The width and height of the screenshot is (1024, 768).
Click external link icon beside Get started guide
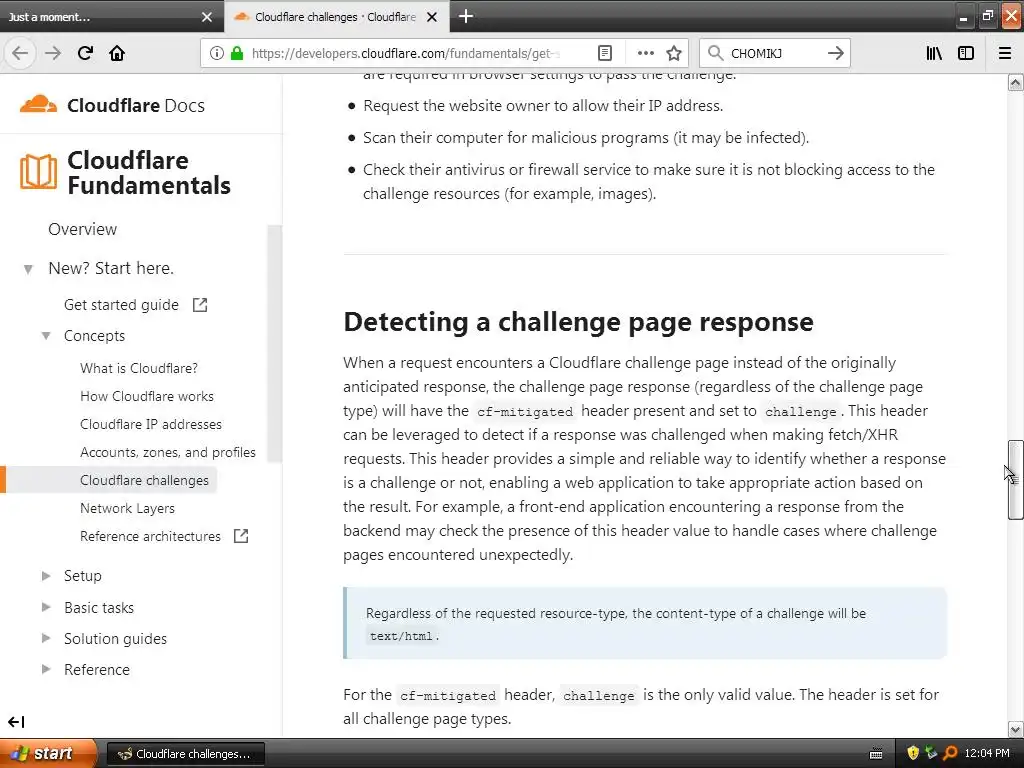(200, 305)
